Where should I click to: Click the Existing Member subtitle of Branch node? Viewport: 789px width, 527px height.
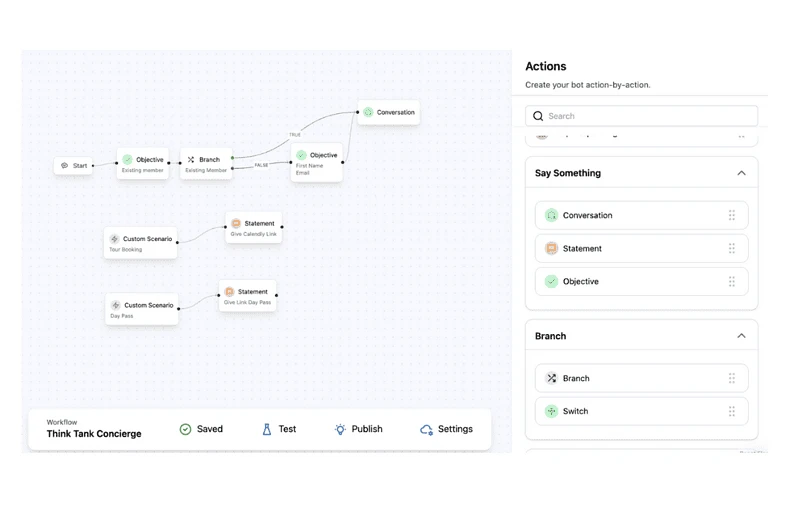[206, 171]
